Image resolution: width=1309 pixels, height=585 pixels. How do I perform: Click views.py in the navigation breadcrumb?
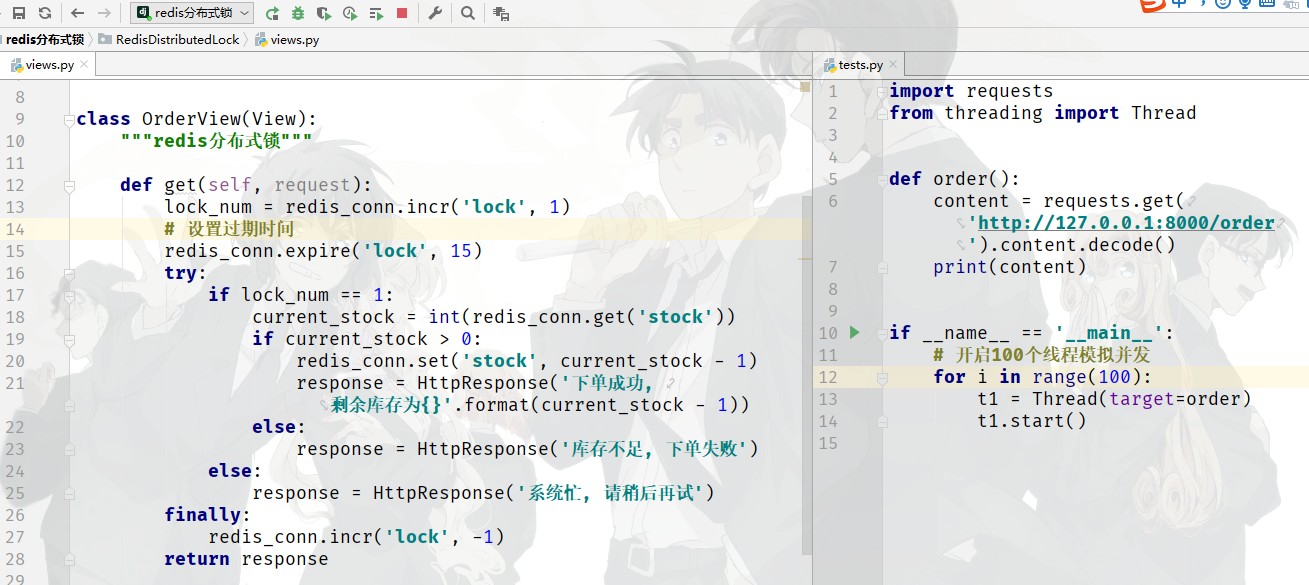[x=286, y=40]
